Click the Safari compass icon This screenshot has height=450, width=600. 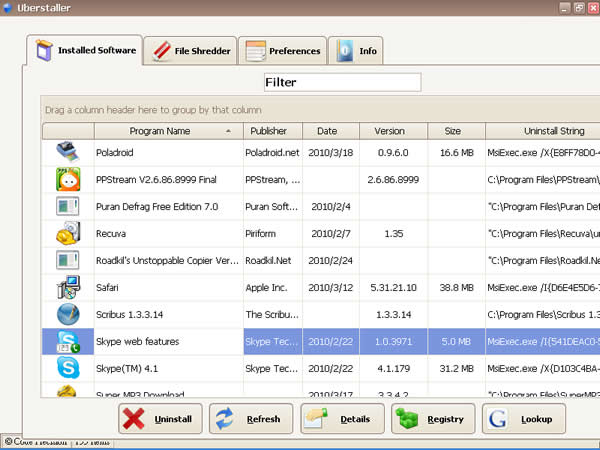68,288
